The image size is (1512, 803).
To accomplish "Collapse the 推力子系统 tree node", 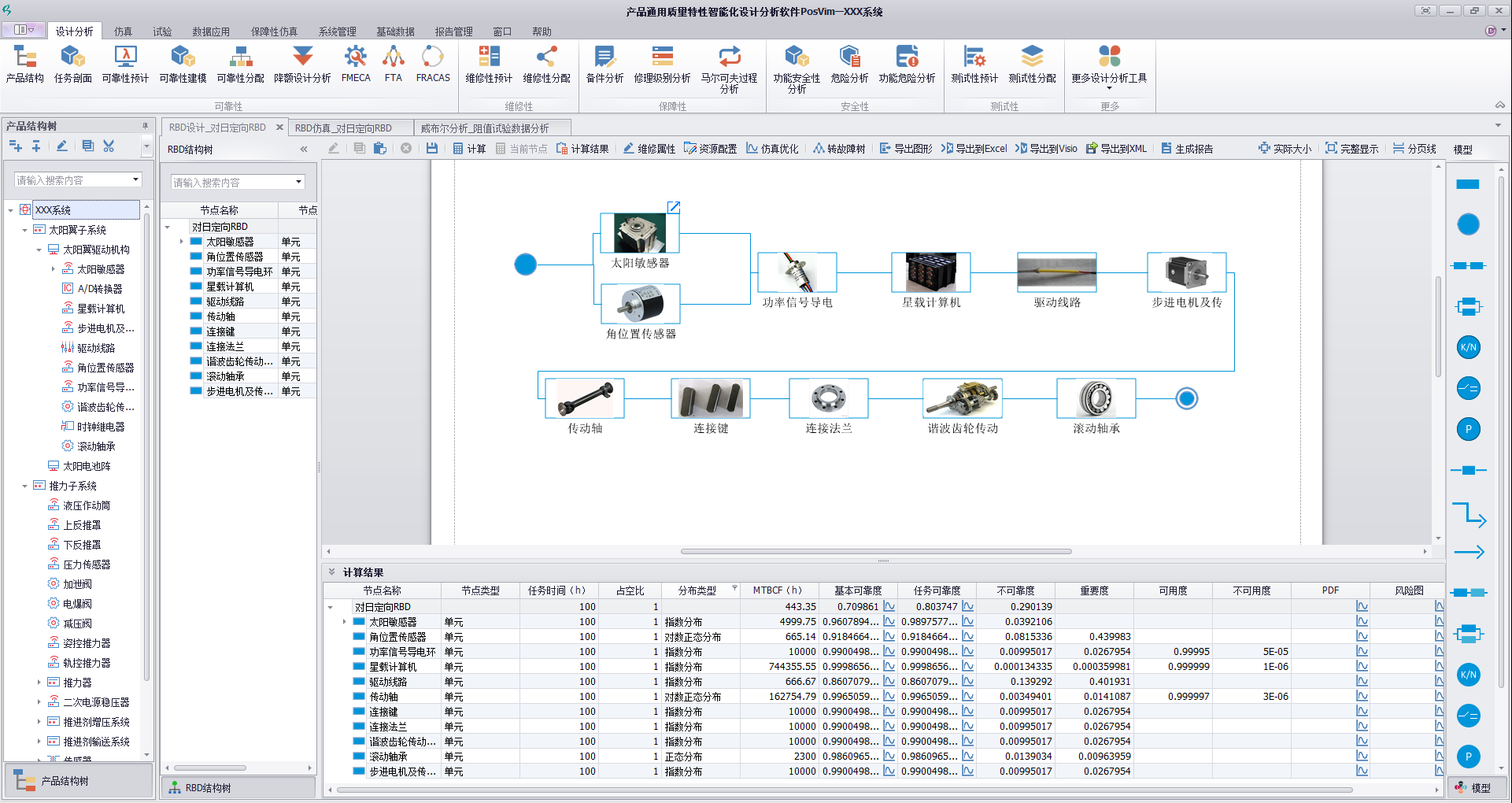I will pyautogui.click(x=25, y=486).
